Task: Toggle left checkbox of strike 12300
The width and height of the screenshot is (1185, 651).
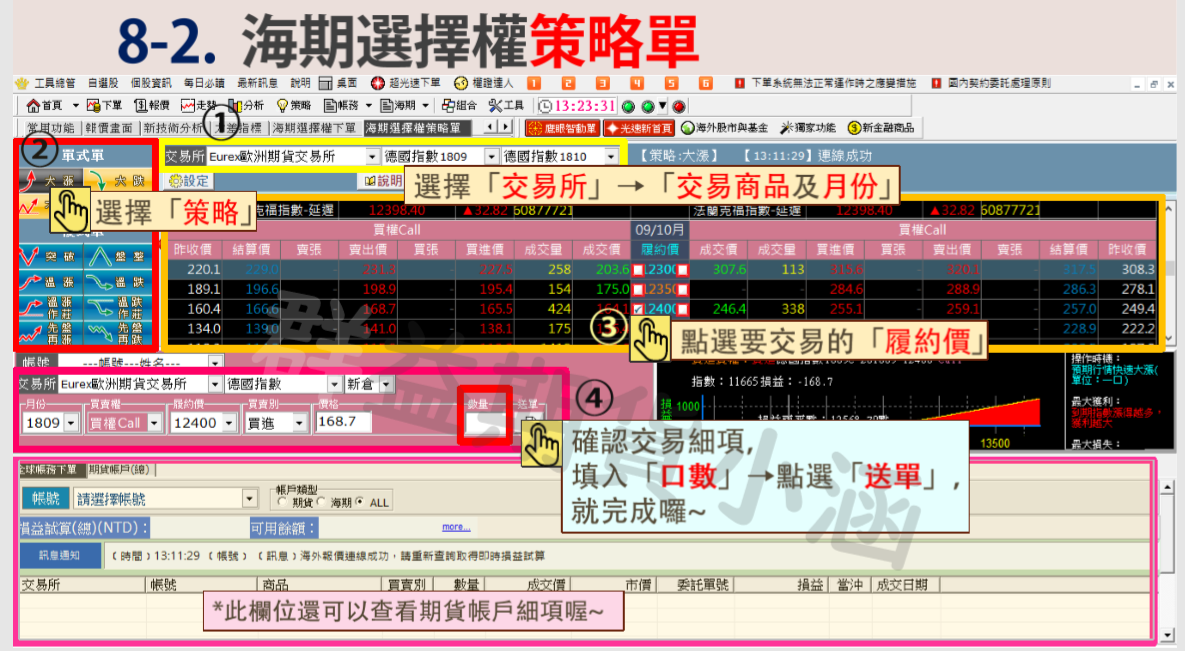Action: (638, 270)
